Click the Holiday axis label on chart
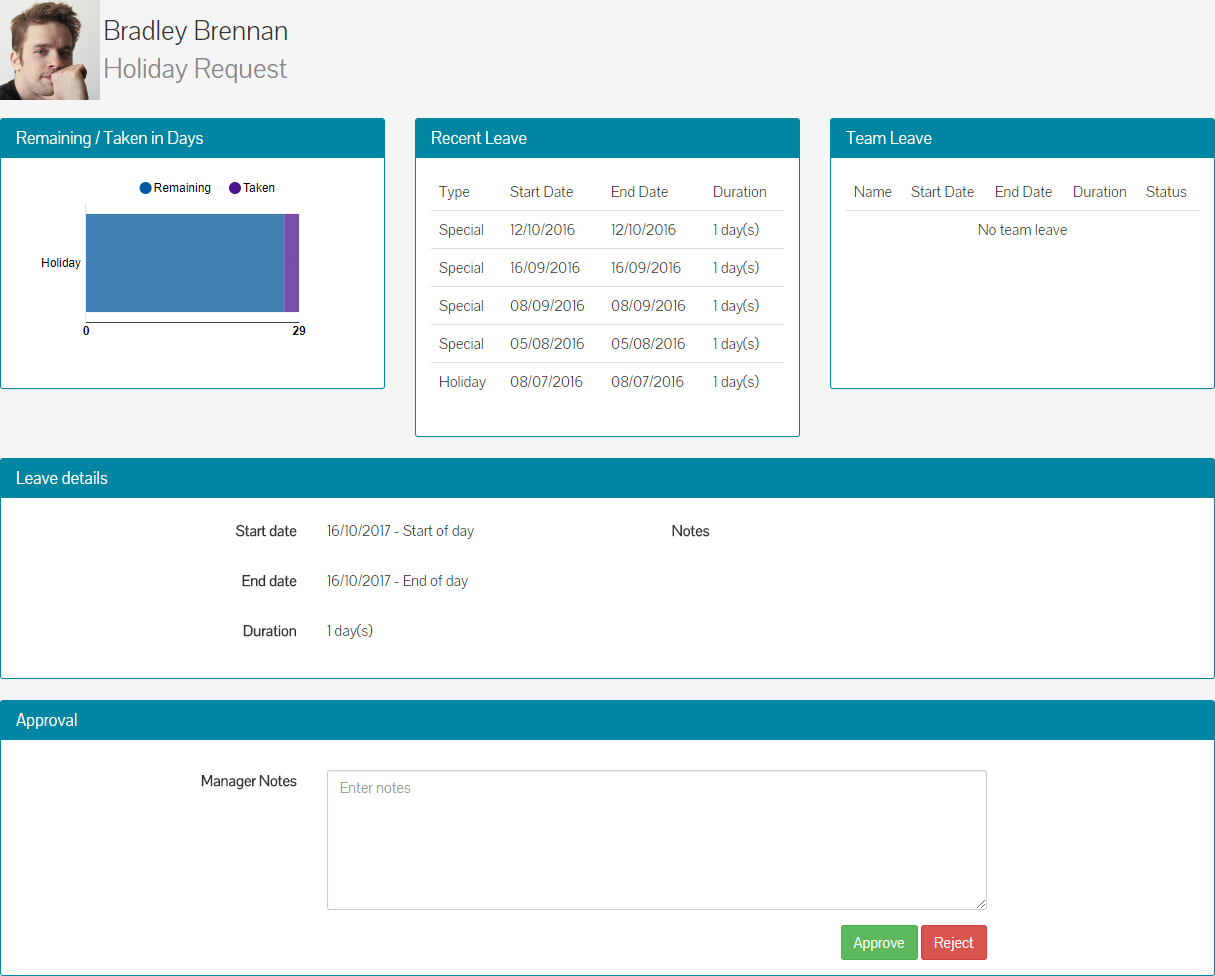 pyautogui.click(x=61, y=263)
